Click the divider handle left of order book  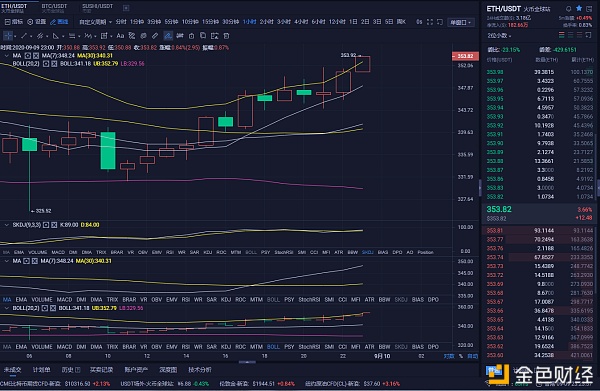480,188
